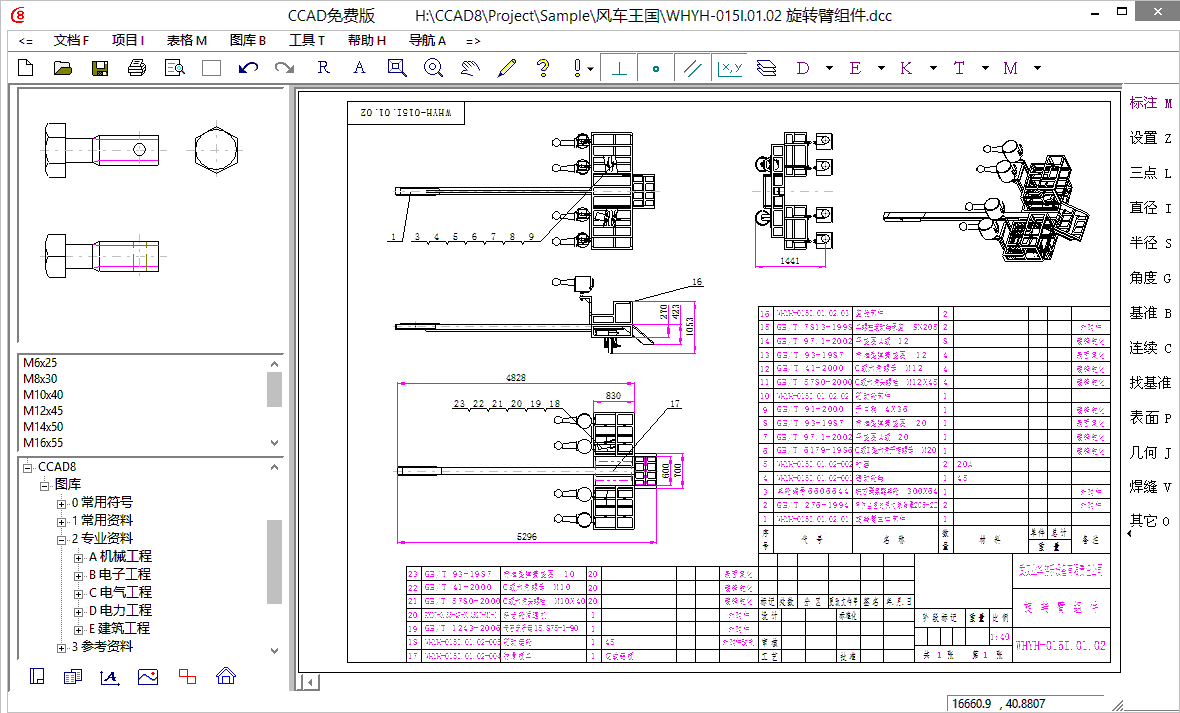Toggle the perpendicular snap mode

620,68
